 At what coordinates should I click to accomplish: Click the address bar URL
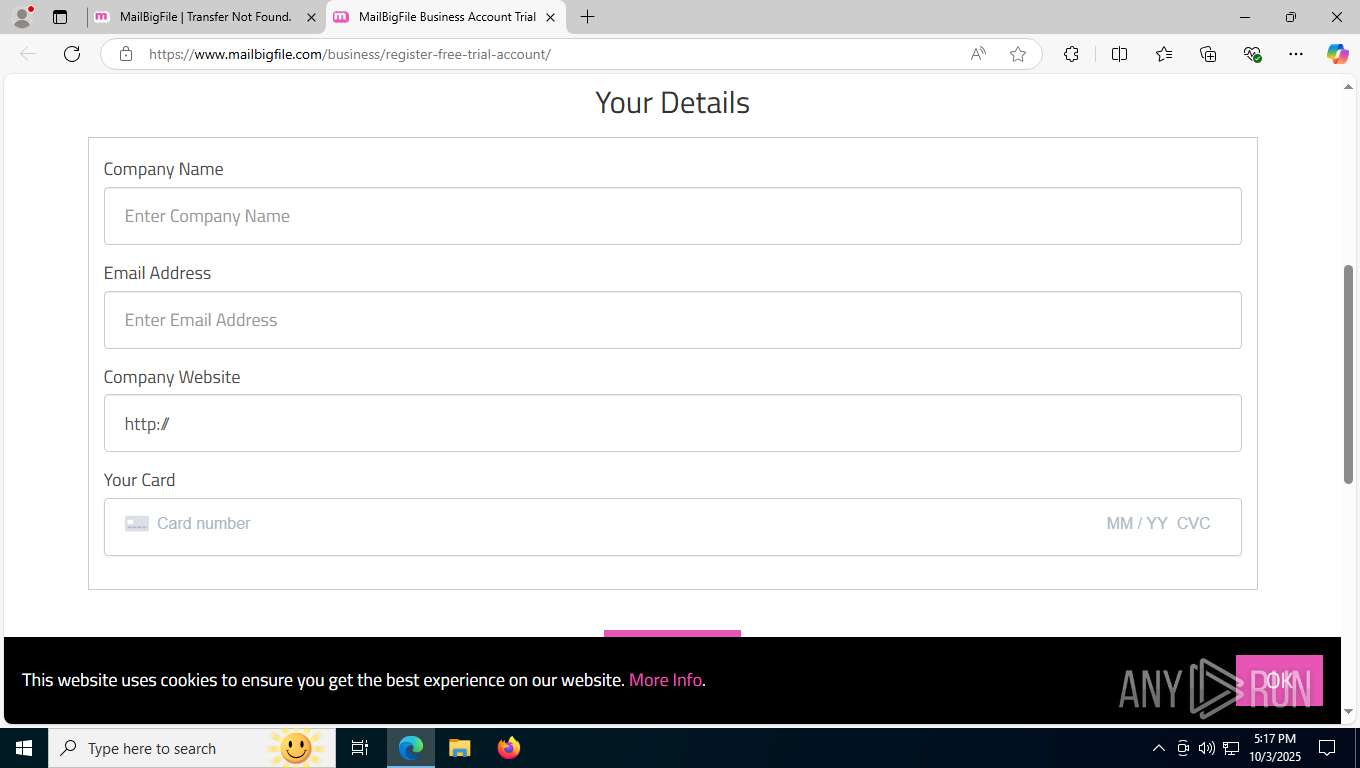[349, 54]
